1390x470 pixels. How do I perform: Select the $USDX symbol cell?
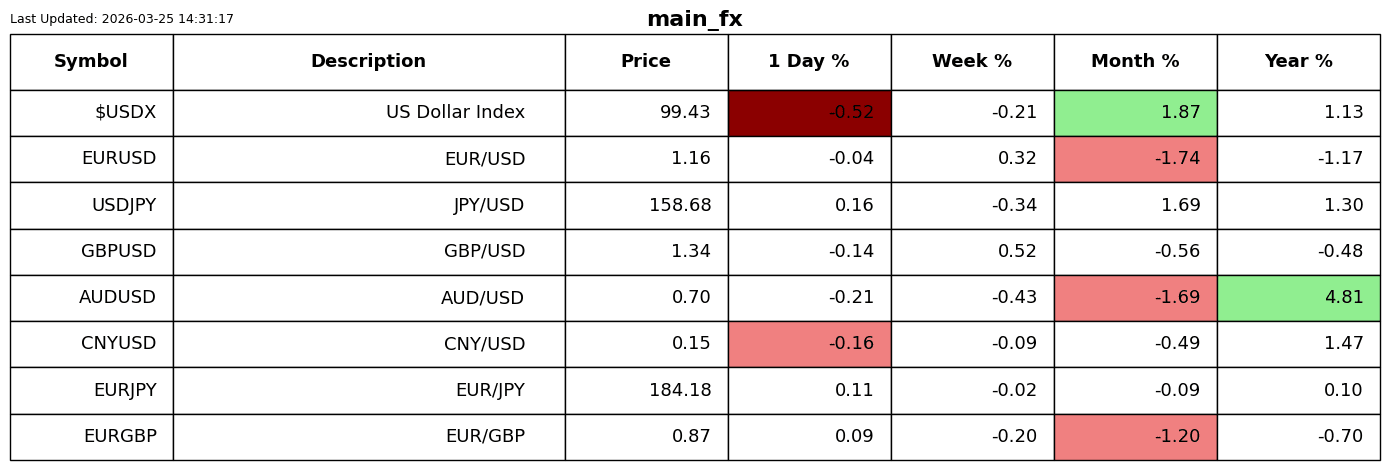[91, 113]
